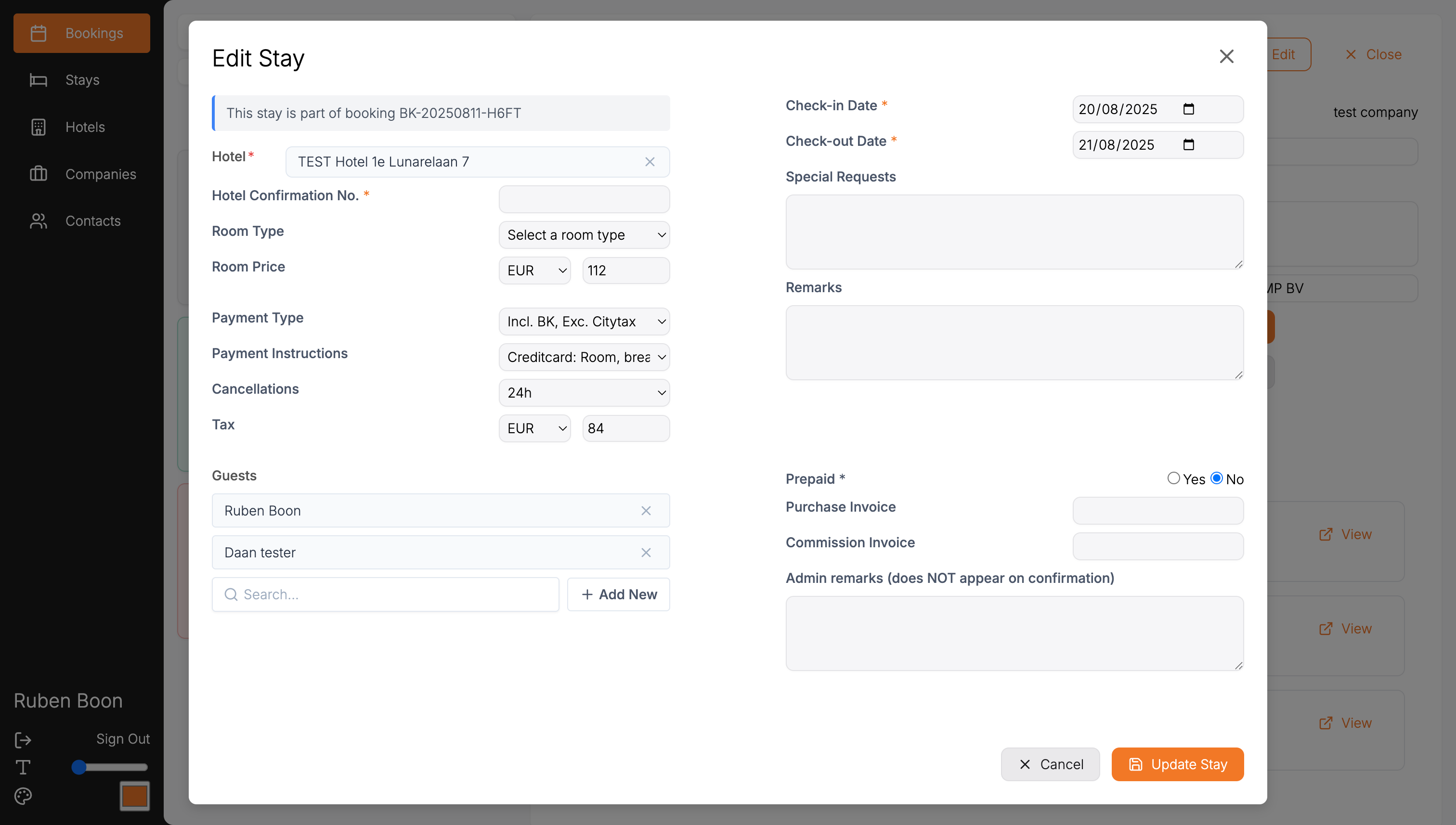Clear the selected hotel TEST Hotel 1e Lunarelaan 7
The image size is (1456, 825).
click(x=650, y=162)
